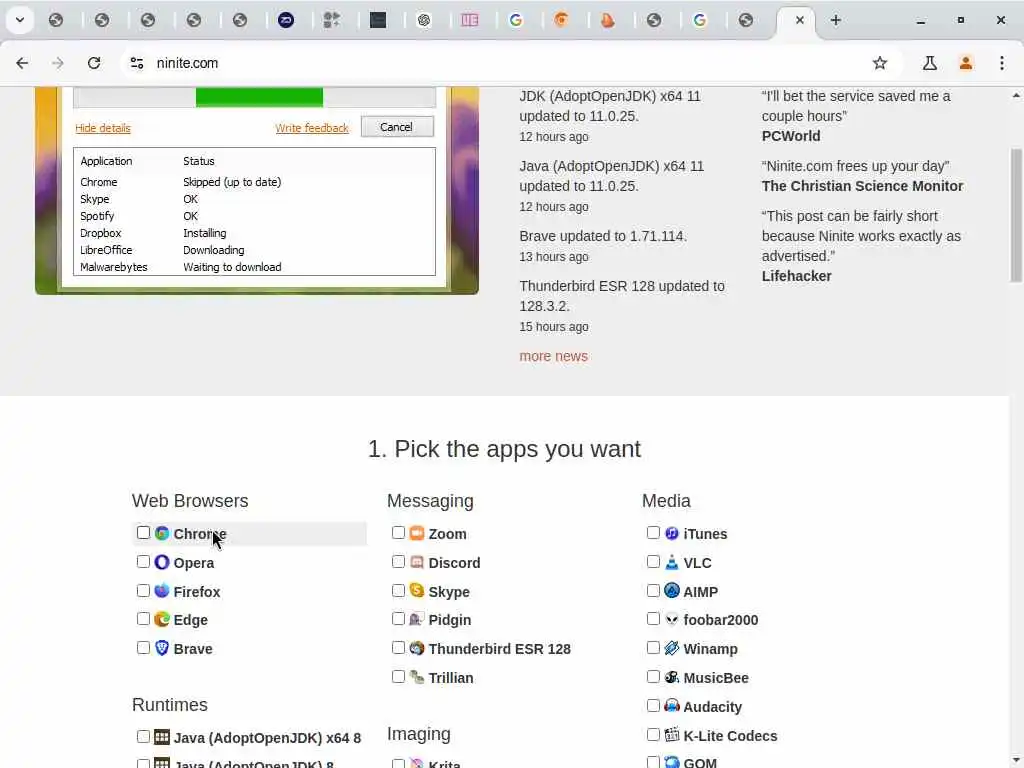Click the Audacity headphones icon
The width and height of the screenshot is (1024, 768).
coord(672,706)
